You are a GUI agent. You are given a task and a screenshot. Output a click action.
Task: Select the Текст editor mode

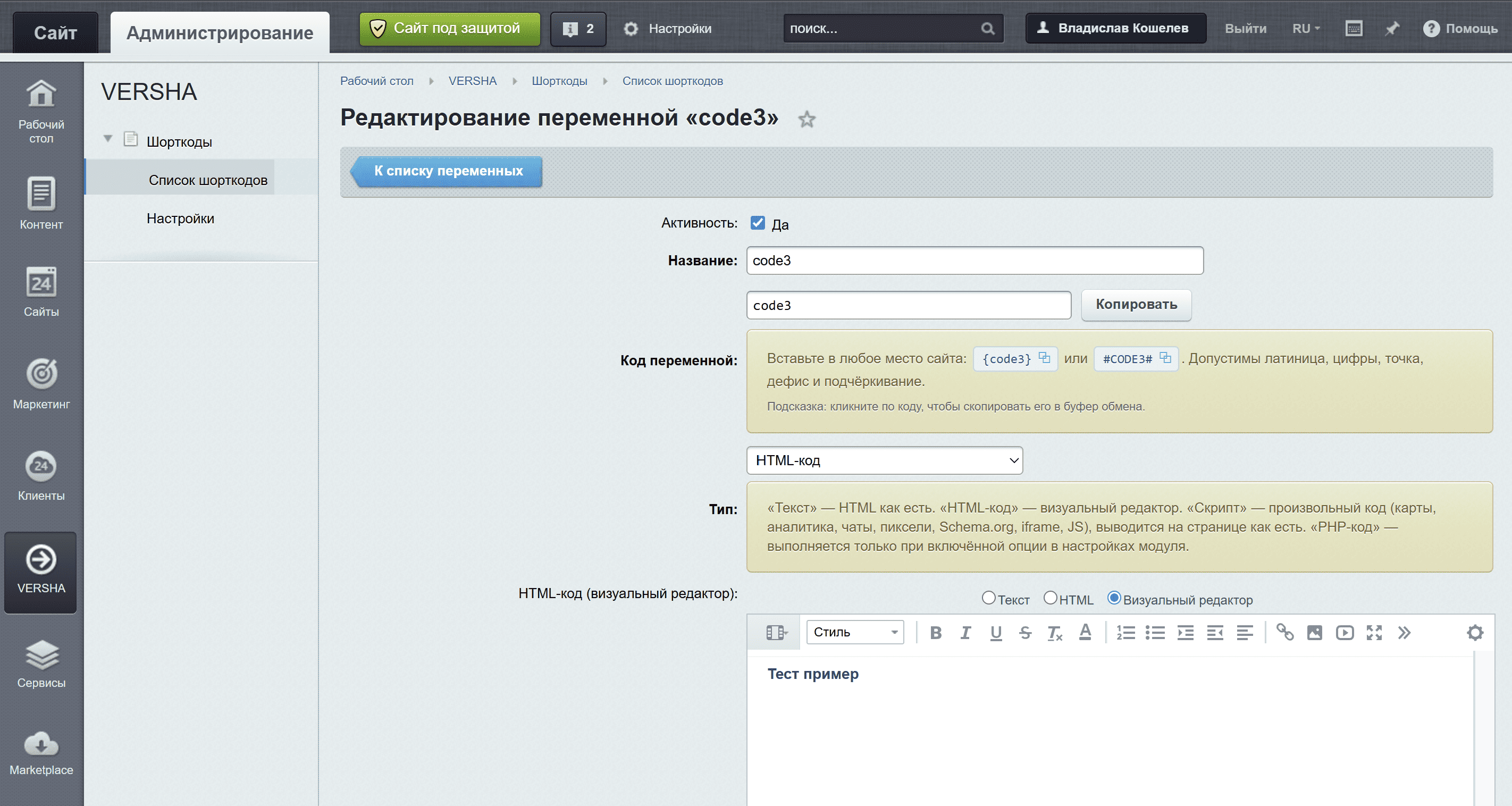click(x=988, y=598)
